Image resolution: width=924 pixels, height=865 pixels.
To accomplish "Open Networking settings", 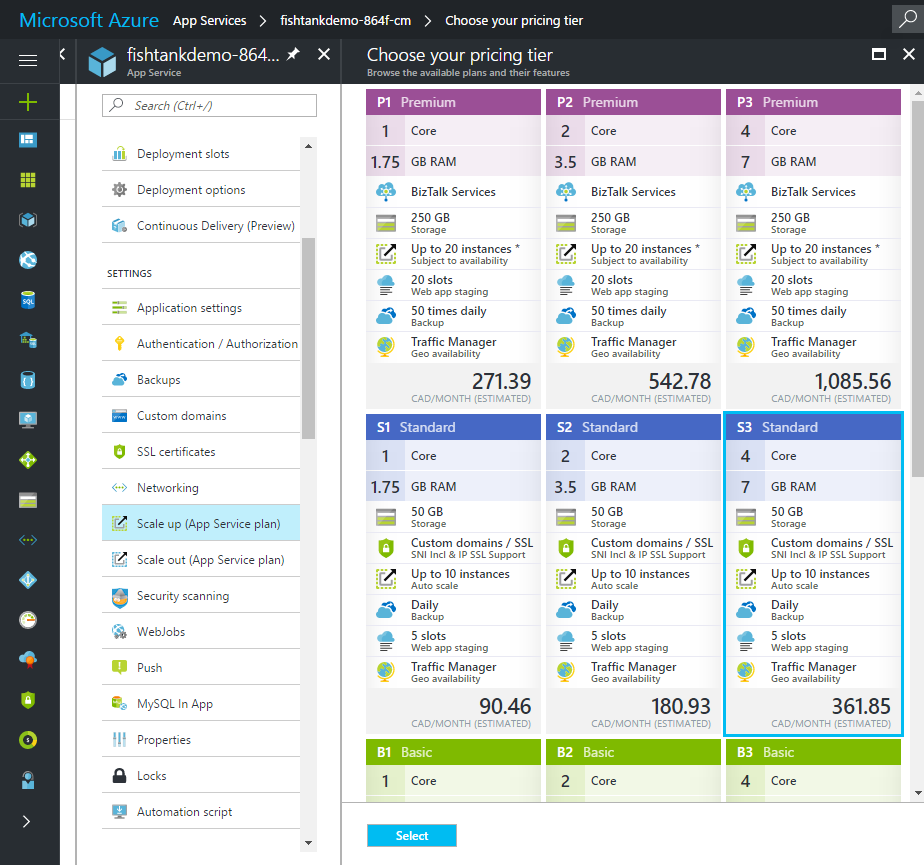I will [201, 487].
